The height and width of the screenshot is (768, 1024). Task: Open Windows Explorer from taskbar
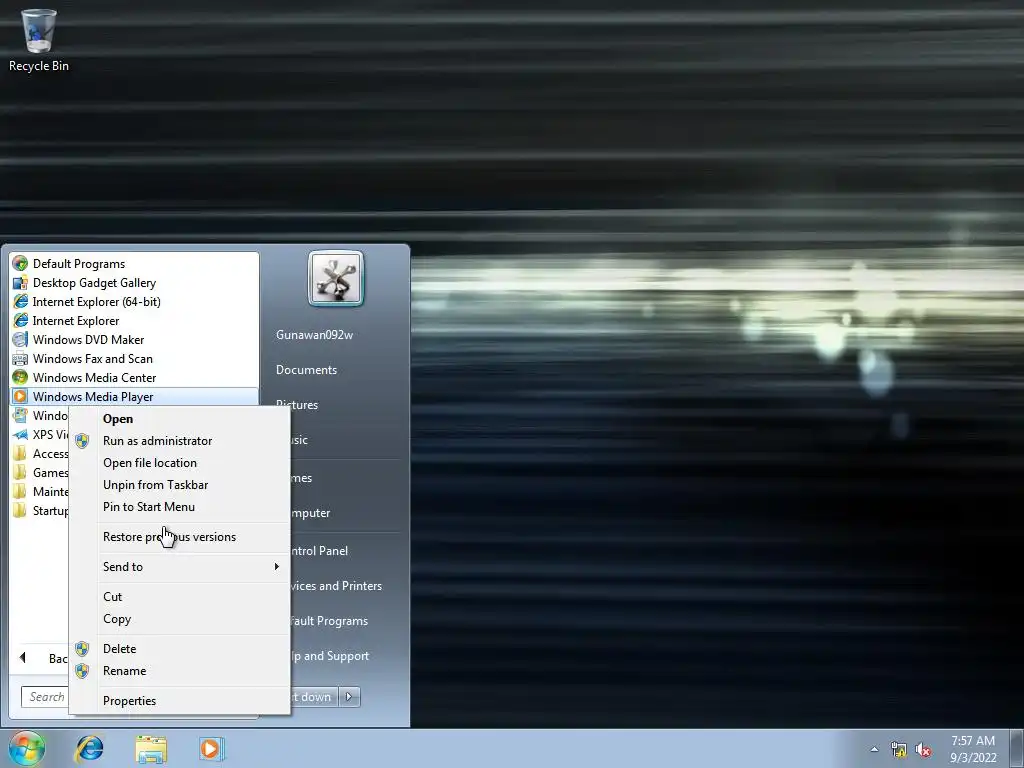(151, 749)
